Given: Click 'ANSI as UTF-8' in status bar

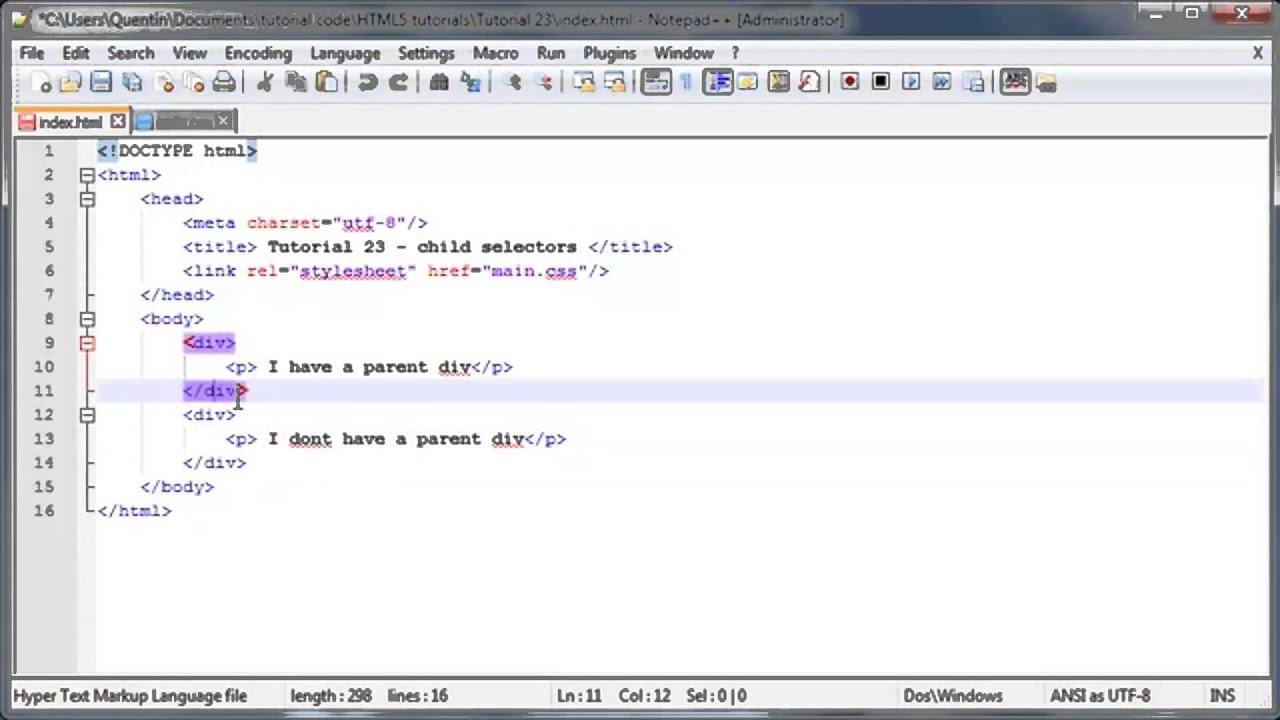Looking at the screenshot, I should [x=1100, y=696].
